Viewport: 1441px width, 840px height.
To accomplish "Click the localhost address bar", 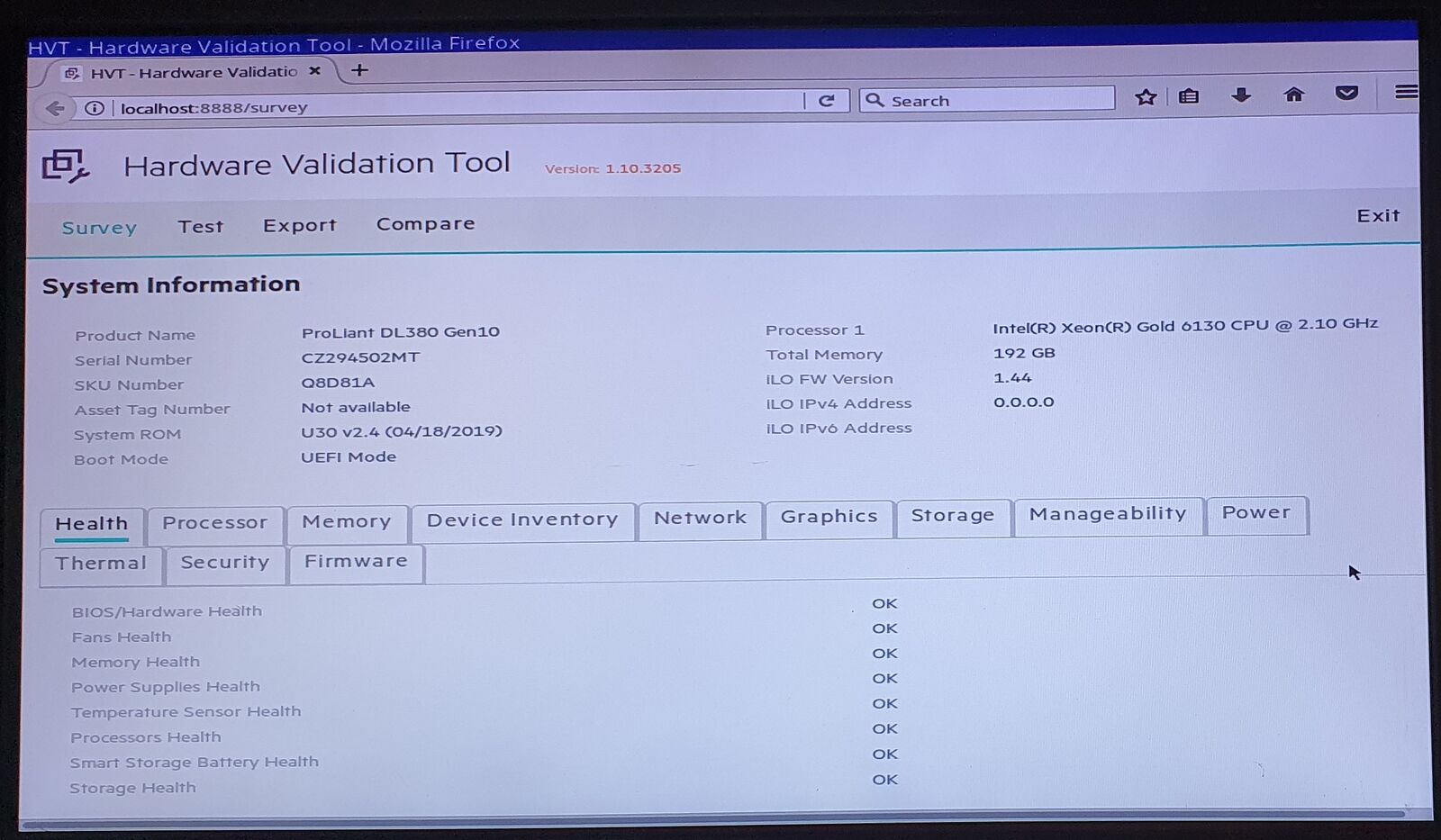I will (x=450, y=106).
